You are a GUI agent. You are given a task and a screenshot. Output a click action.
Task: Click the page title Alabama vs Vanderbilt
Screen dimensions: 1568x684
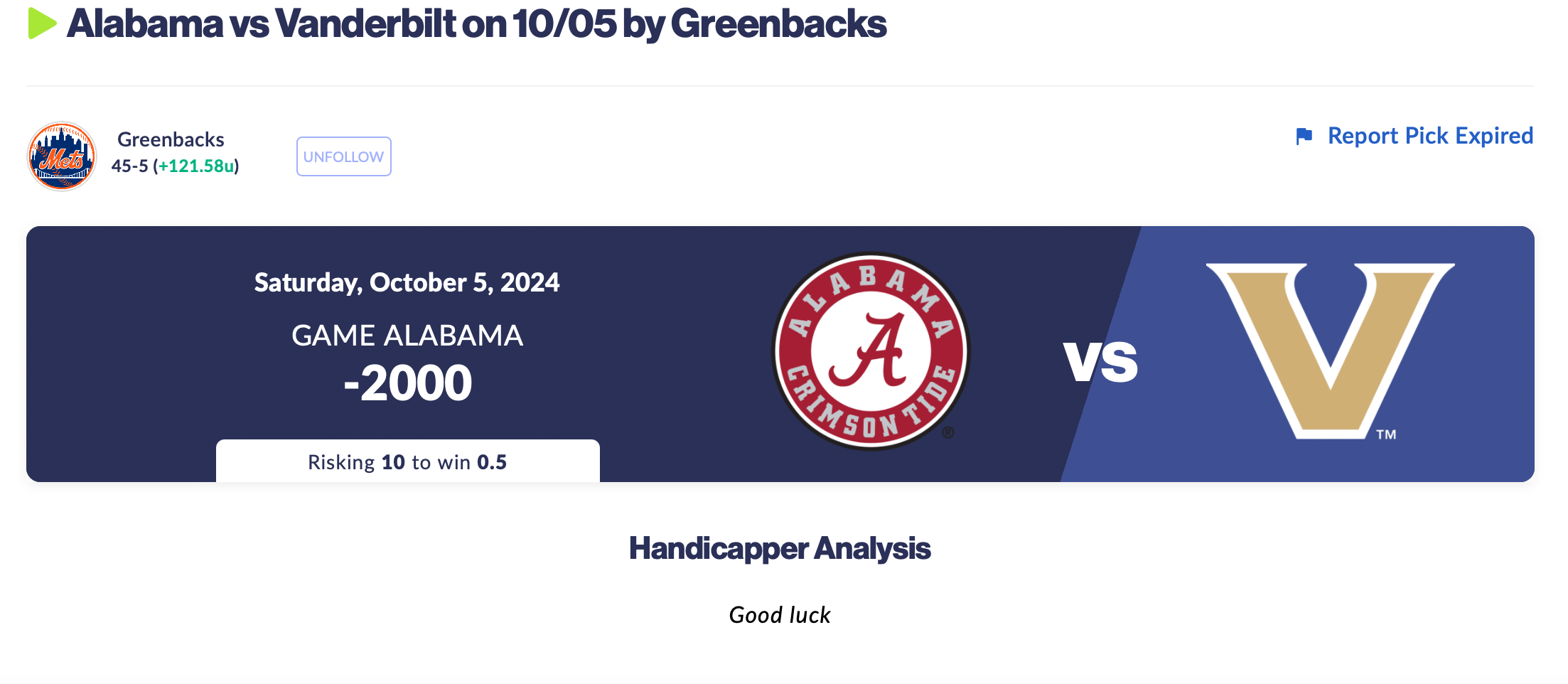[476, 24]
